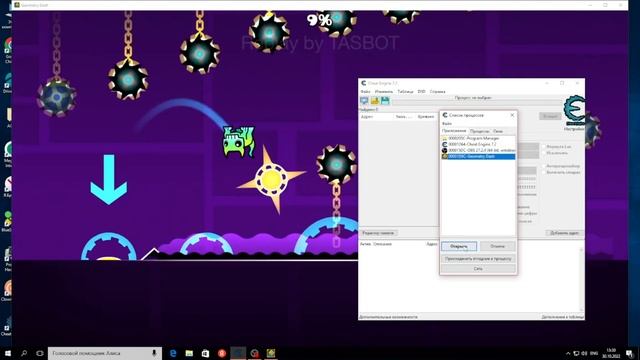Viewport: 640px width, 360px height.
Task: Open Task View from the taskbar
Action: 40,353
